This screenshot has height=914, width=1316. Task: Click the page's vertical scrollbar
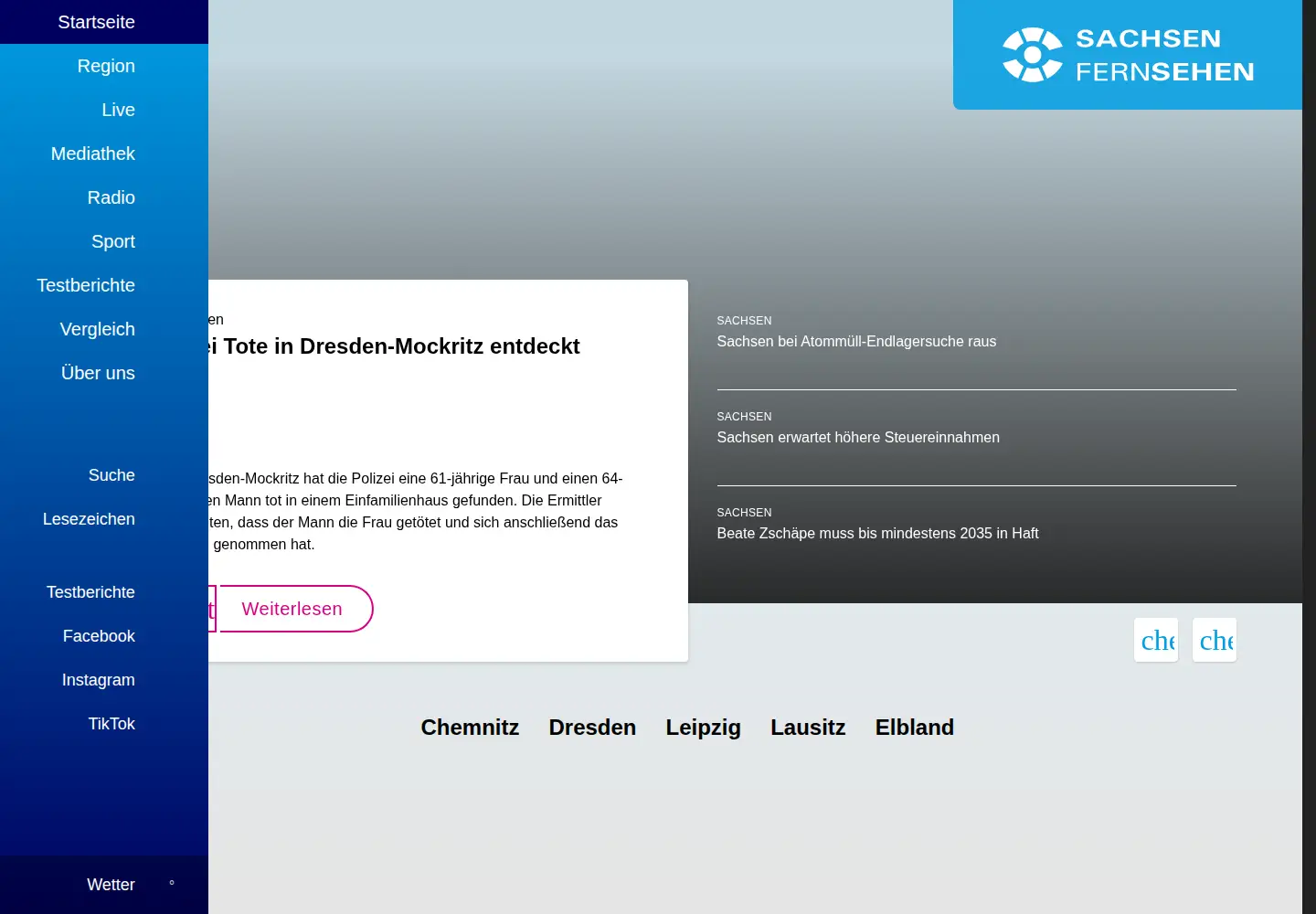1309,457
